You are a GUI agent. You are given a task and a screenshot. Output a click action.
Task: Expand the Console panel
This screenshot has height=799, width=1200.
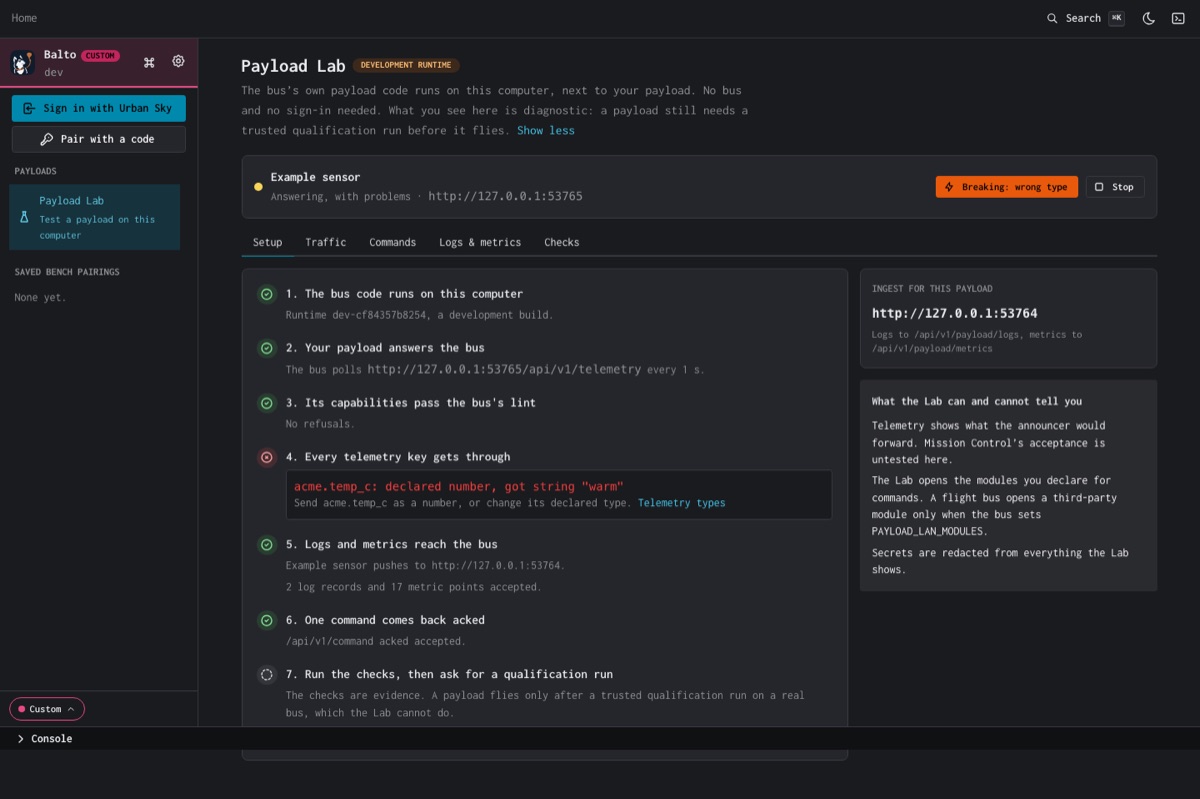(x=45, y=739)
